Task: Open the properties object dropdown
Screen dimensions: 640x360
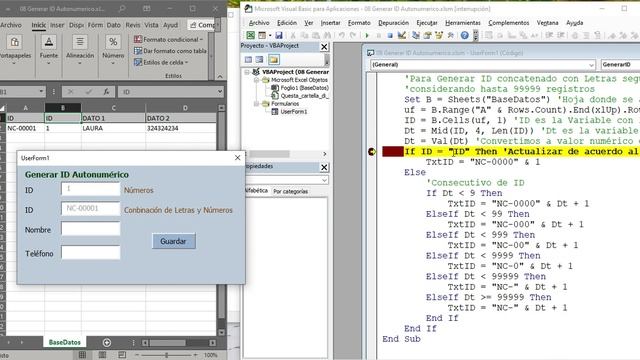Action: (x=324, y=180)
